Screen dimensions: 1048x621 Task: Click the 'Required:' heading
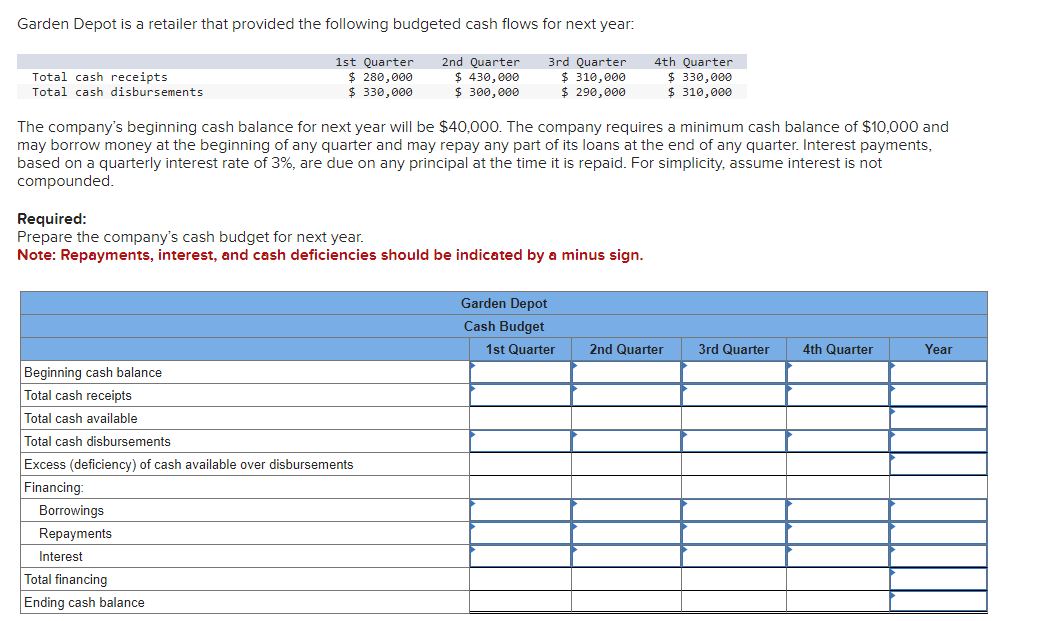(x=51, y=219)
